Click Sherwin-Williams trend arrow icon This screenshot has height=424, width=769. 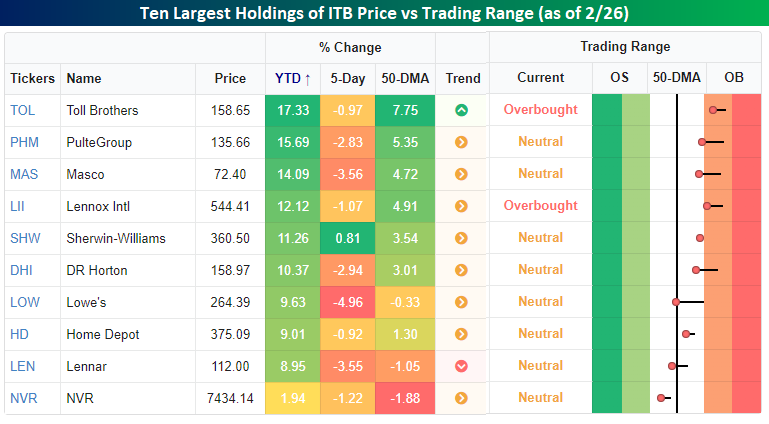tap(461, 238)
